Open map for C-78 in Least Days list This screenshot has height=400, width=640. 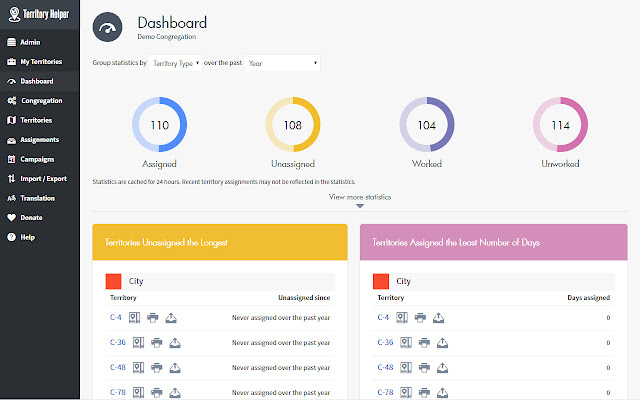pos(406,392)
